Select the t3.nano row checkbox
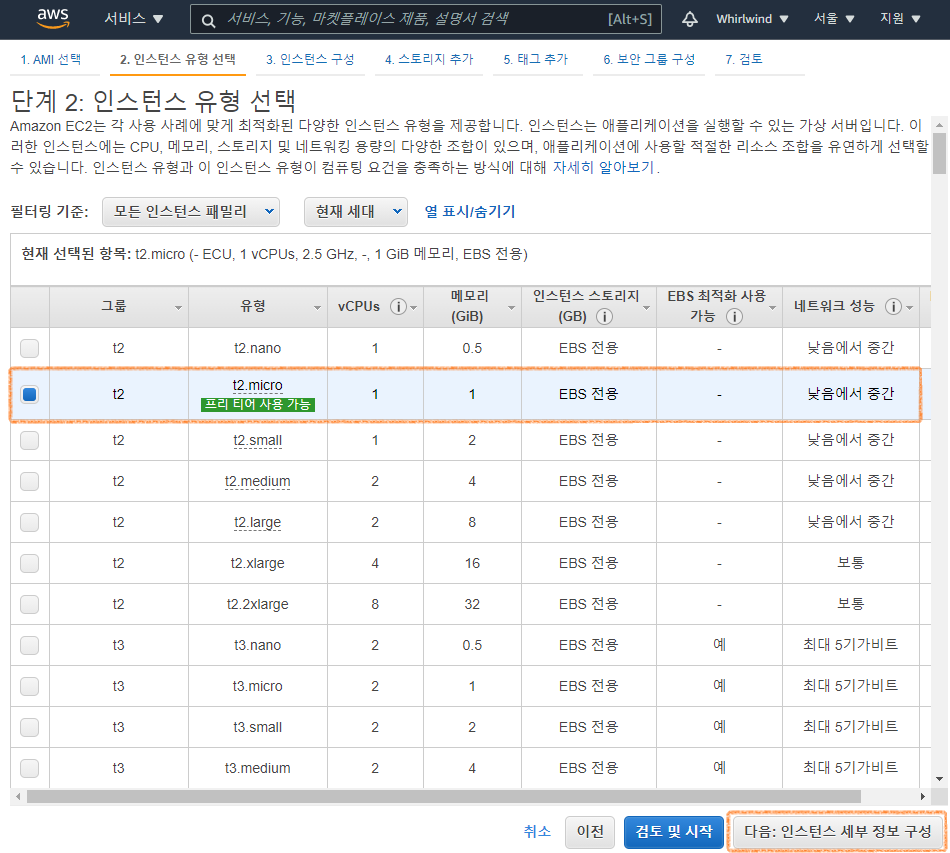Image resolution: width=950 pixels, height=853 pixels. [30, 645]
